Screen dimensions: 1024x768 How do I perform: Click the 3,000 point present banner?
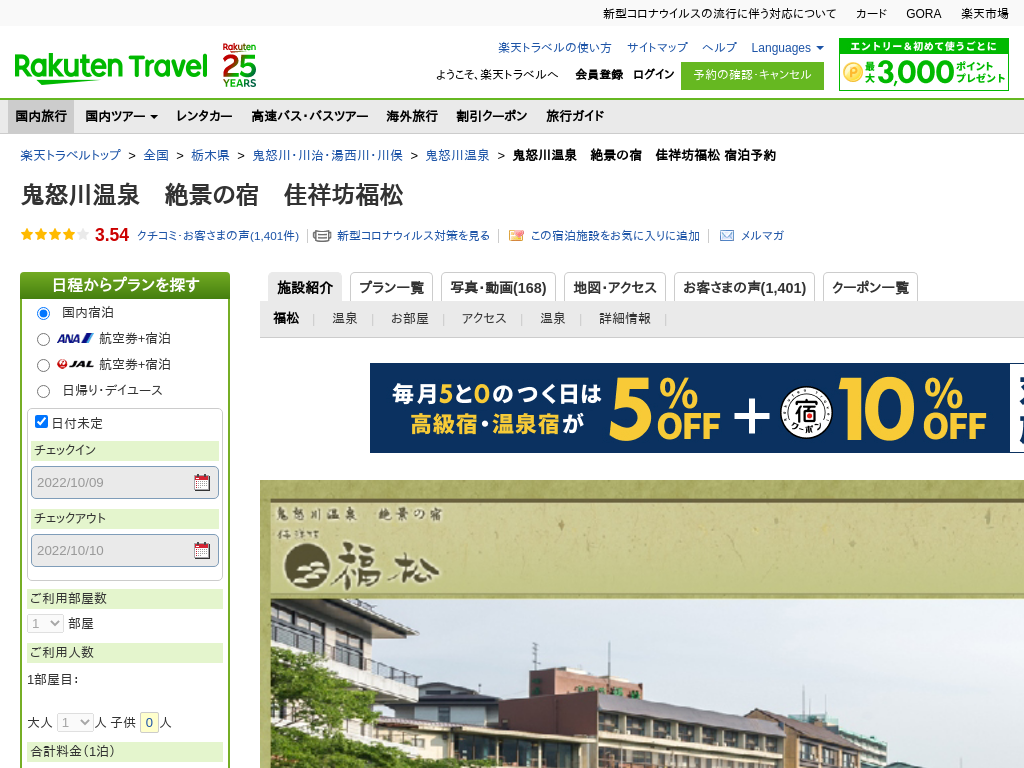click(923, 65)
